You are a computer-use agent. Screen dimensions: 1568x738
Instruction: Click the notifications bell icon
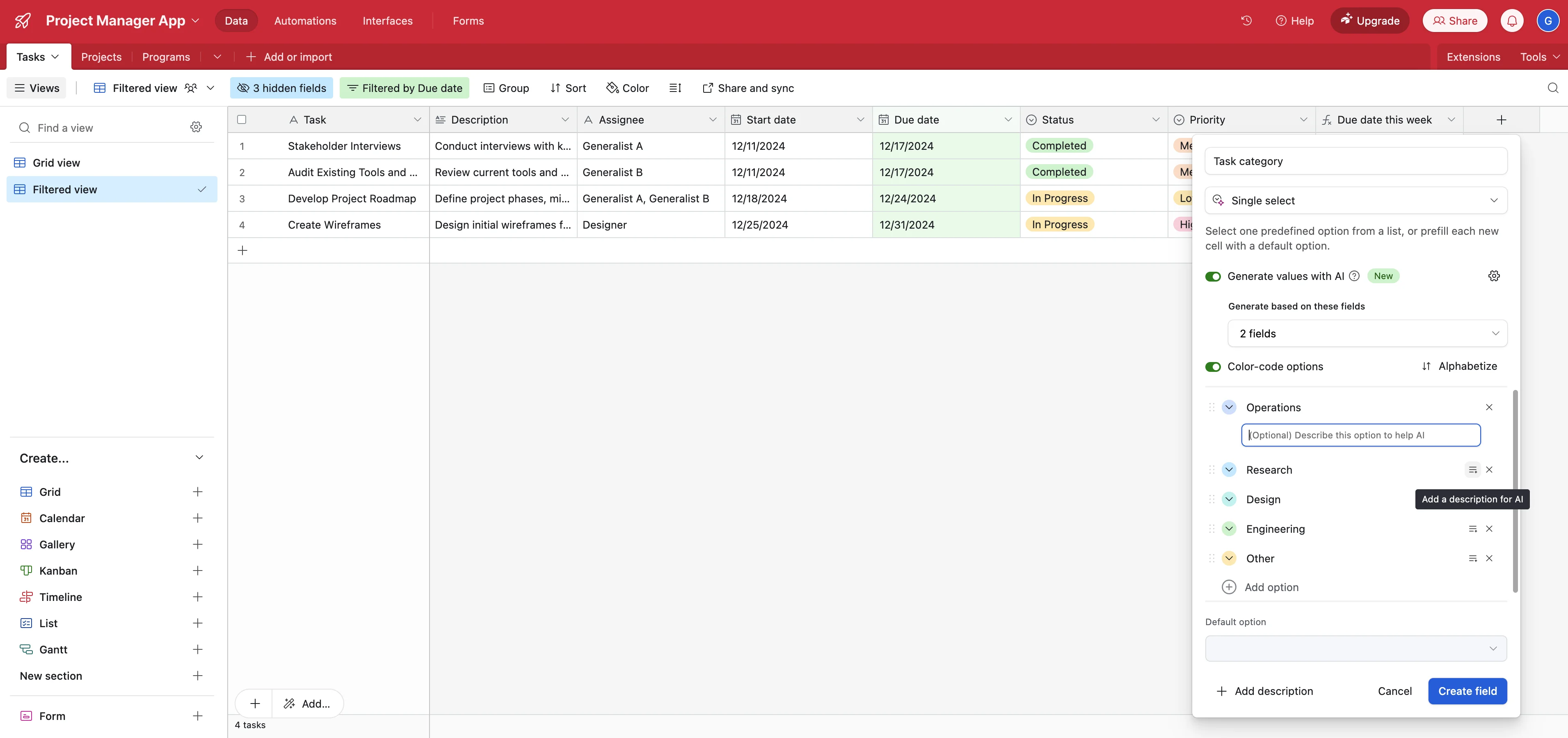point(1511,21)
